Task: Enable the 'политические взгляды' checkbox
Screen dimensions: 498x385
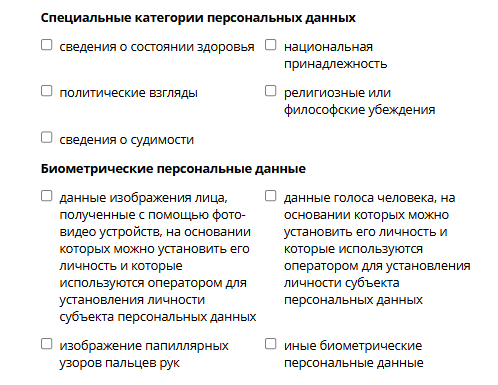Action: (x=47, y=91)
